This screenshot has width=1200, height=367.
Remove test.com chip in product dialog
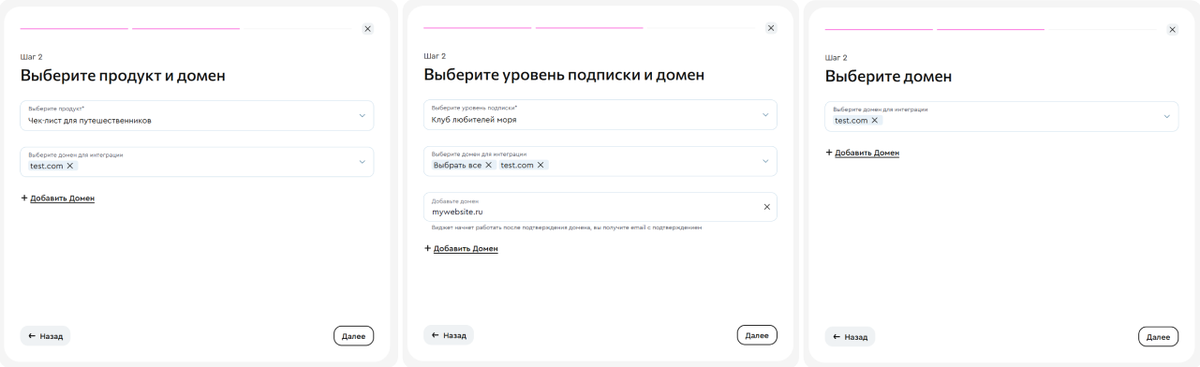[70, 166]
